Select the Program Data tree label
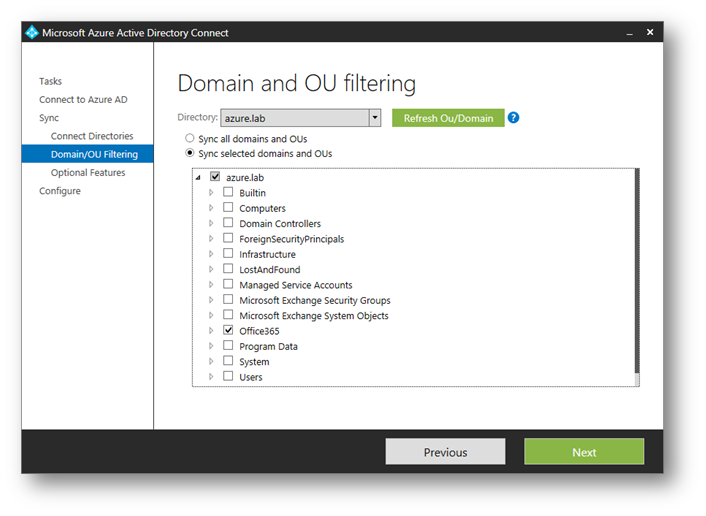Screen dimensions: 706x516 coord(268,346)
